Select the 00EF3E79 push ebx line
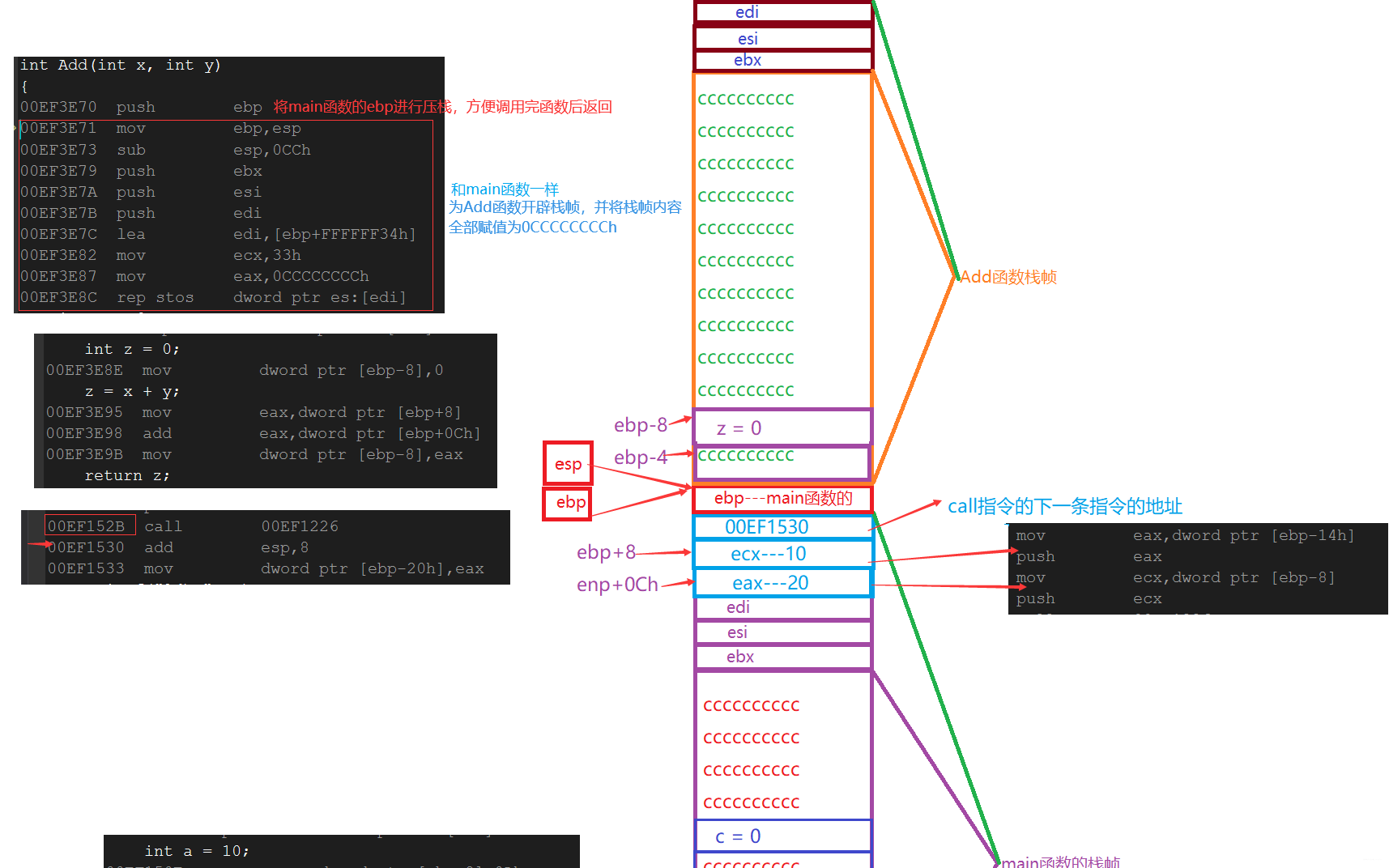Viewport: 1389px width, 868px height. tap(141, 171)
